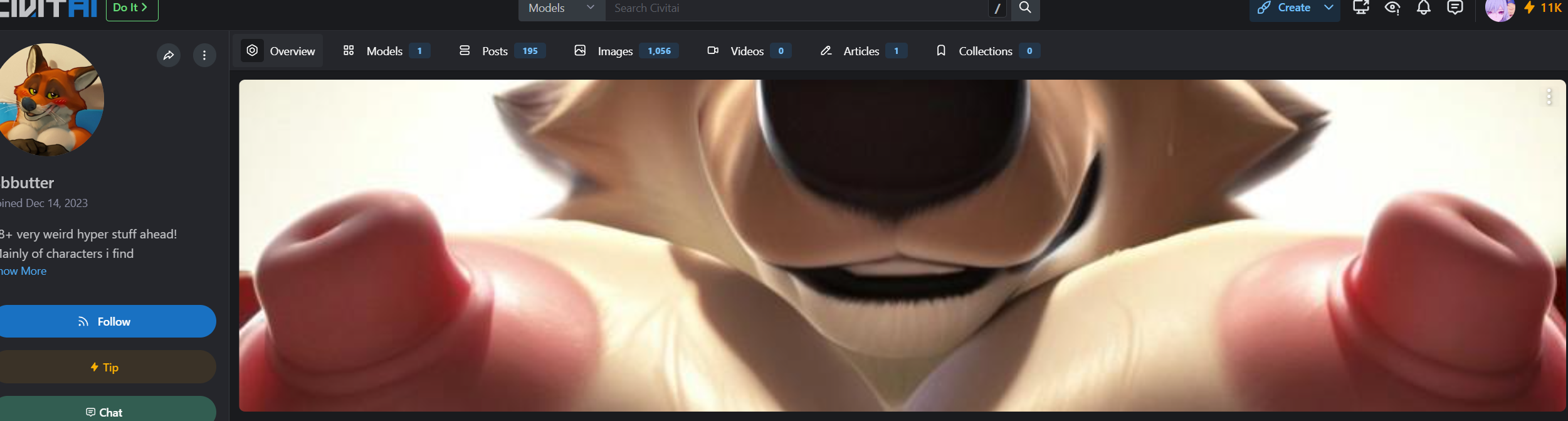Click the green Do It button
The image size is (1568, 421).
coord(132,9)
